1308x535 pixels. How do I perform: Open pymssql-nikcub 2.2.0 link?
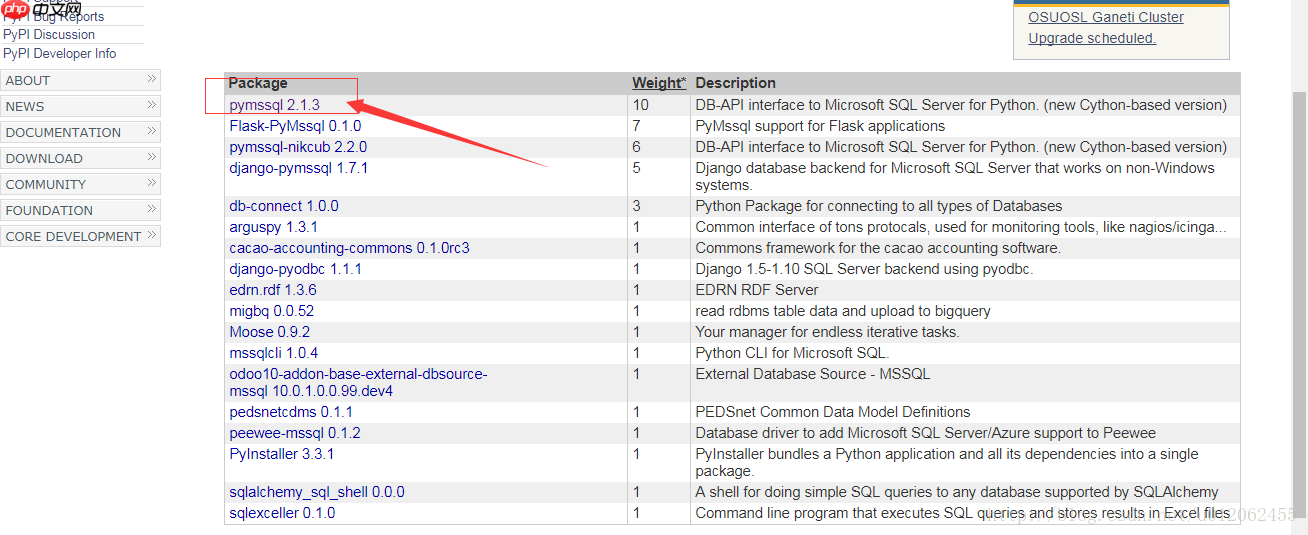[x=298, y=147]
